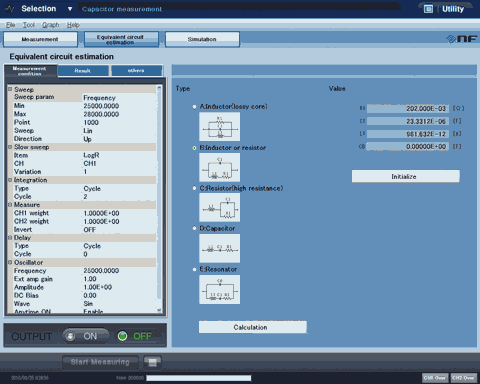Click the condition list scroll-up arrow

(x=159, y=88)
